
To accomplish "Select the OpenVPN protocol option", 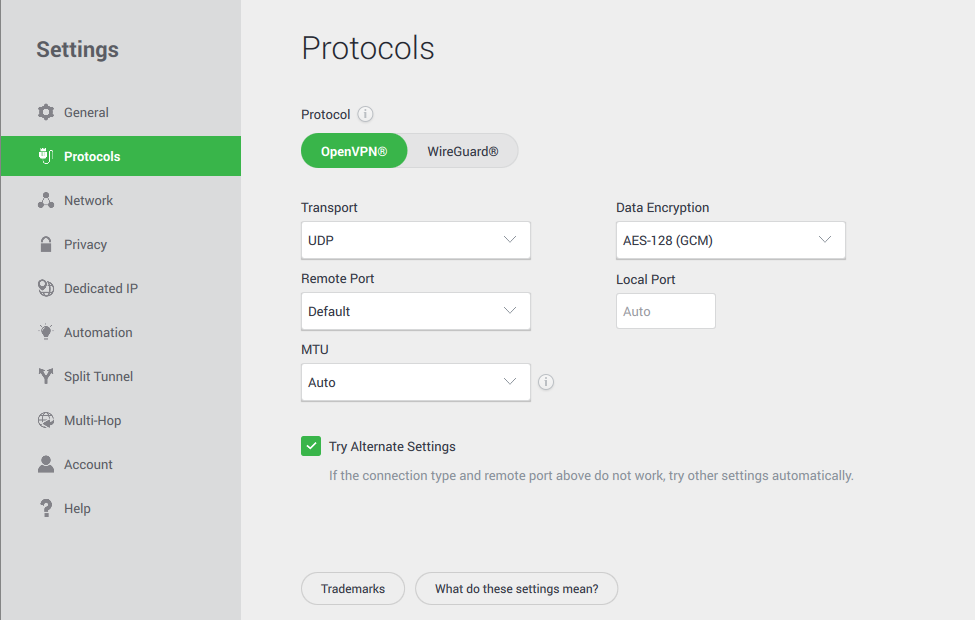I will [354, 152].
